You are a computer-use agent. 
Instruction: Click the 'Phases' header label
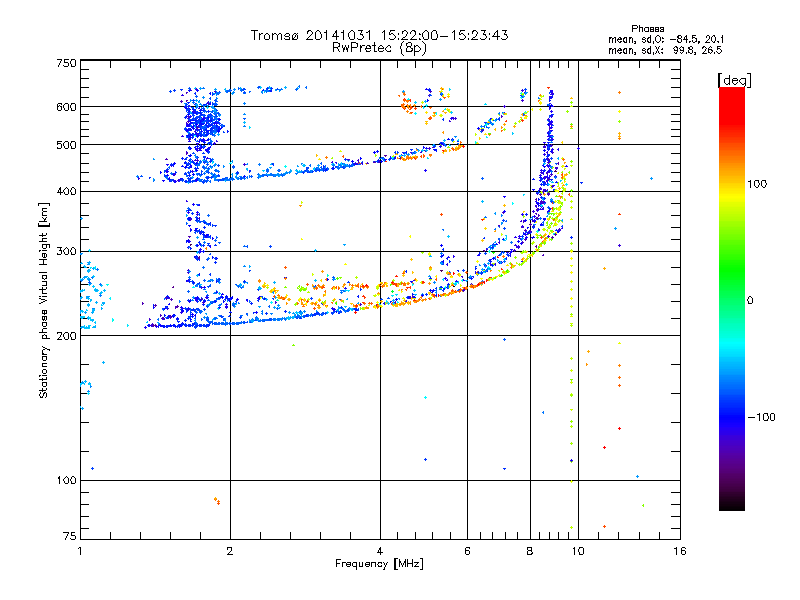point(647,29)
